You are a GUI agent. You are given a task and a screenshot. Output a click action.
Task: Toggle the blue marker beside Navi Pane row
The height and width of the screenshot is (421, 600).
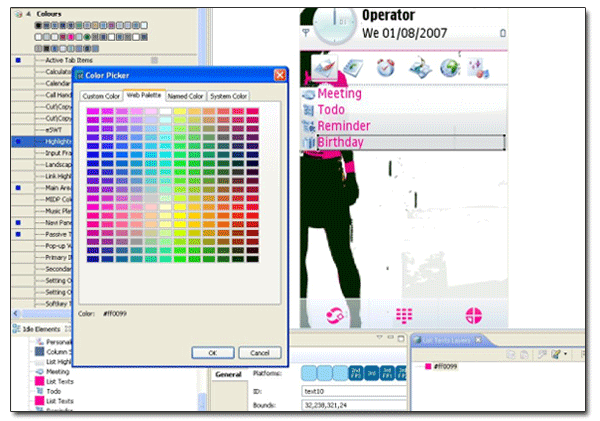pos(18,224)
